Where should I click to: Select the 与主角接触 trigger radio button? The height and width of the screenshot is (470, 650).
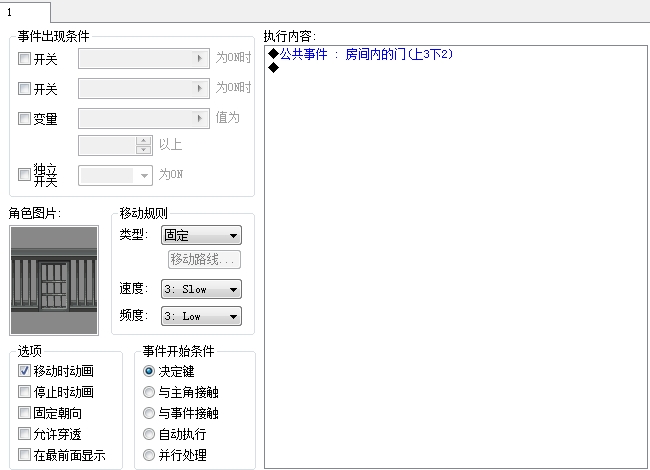(x=149, y=392)
